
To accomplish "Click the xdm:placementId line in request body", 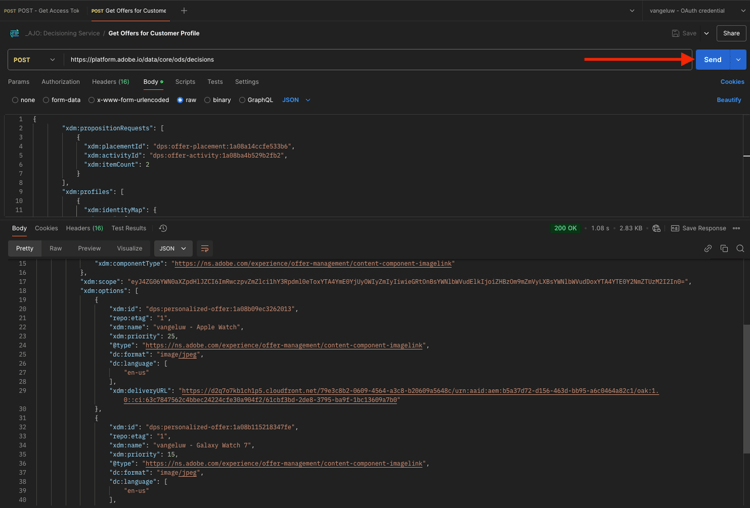I will pyautogui.click(x=189, y=146).
